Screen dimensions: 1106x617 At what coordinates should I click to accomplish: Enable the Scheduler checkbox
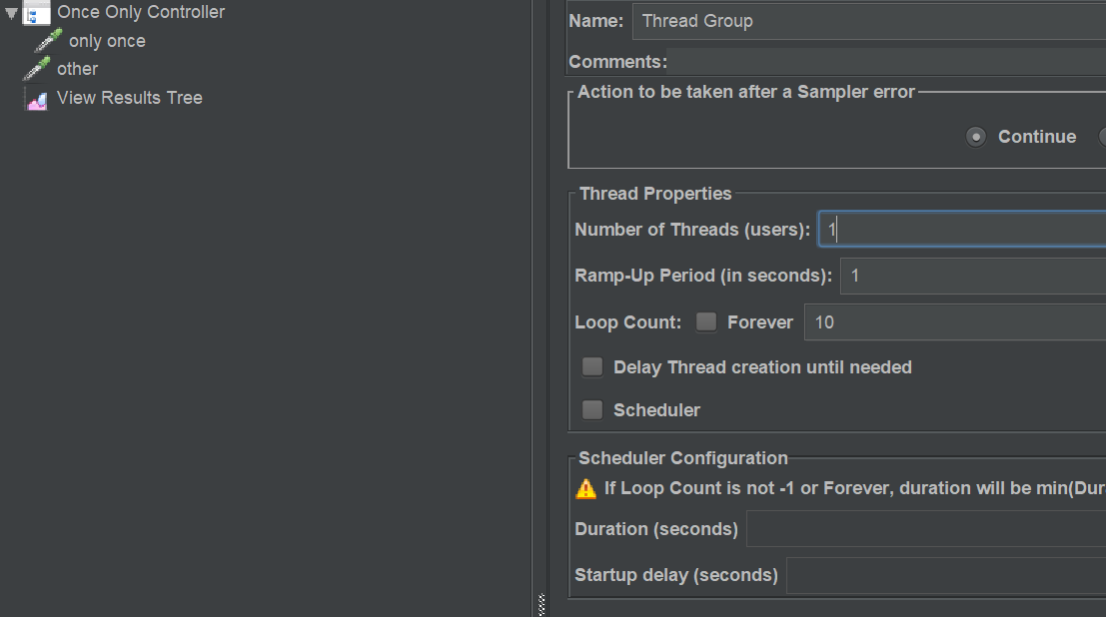click(592, 410)
